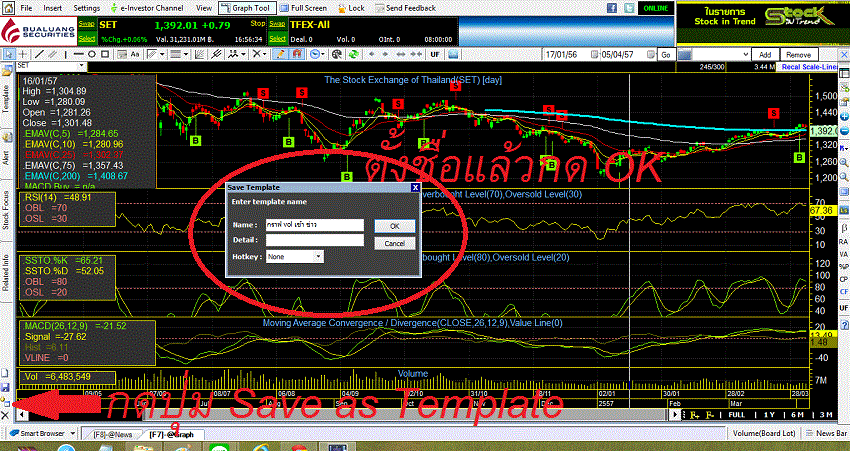Click the UF toolbar button

(x=434, y=54)
